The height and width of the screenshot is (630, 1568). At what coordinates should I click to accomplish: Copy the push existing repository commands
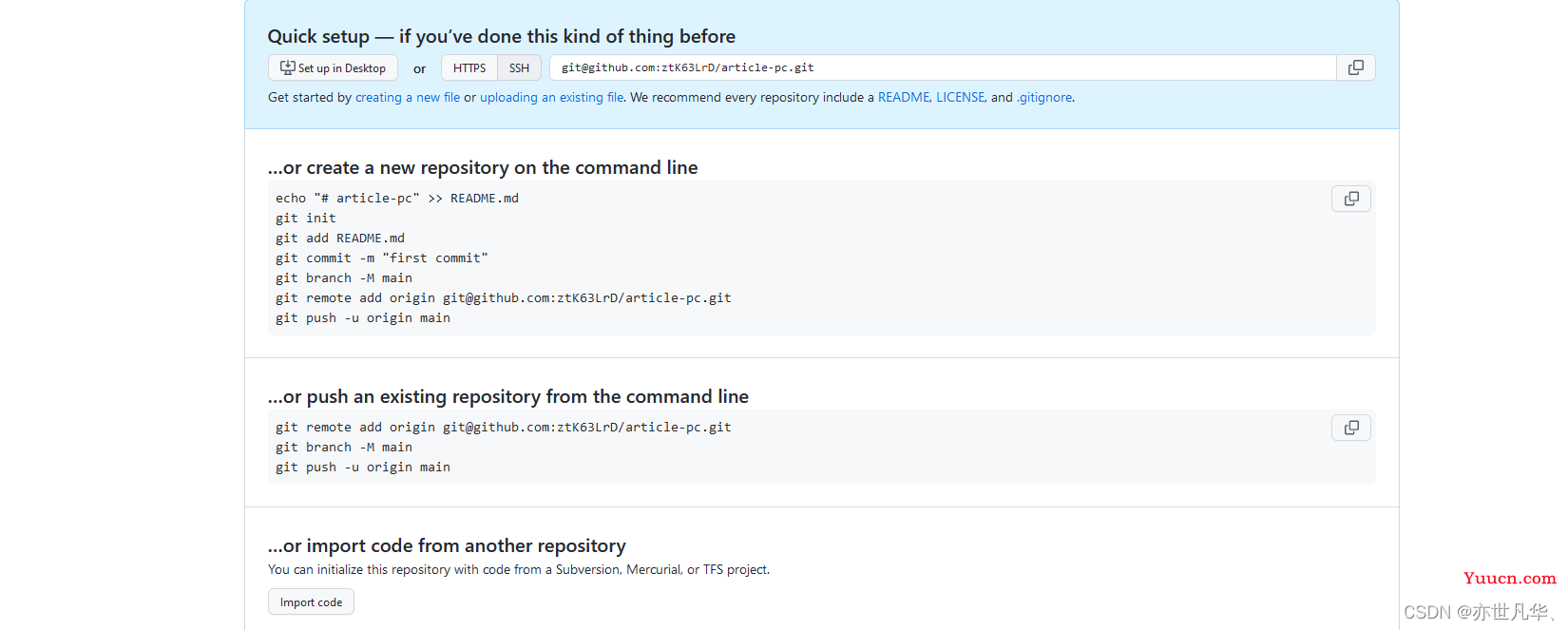(x=1351, y=428)
